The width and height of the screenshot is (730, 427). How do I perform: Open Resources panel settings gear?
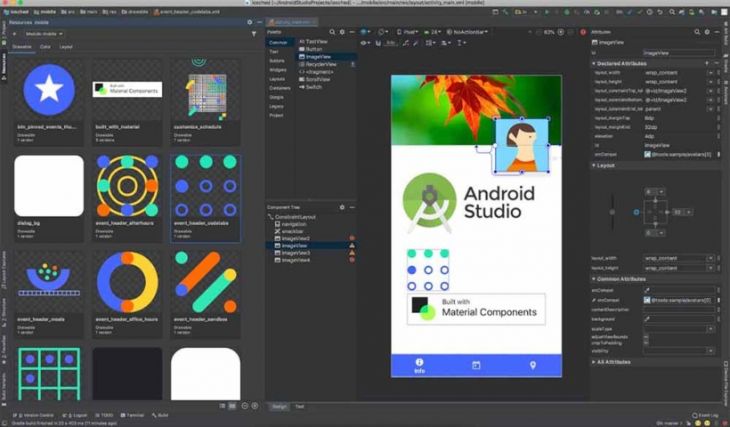point(250,22)
